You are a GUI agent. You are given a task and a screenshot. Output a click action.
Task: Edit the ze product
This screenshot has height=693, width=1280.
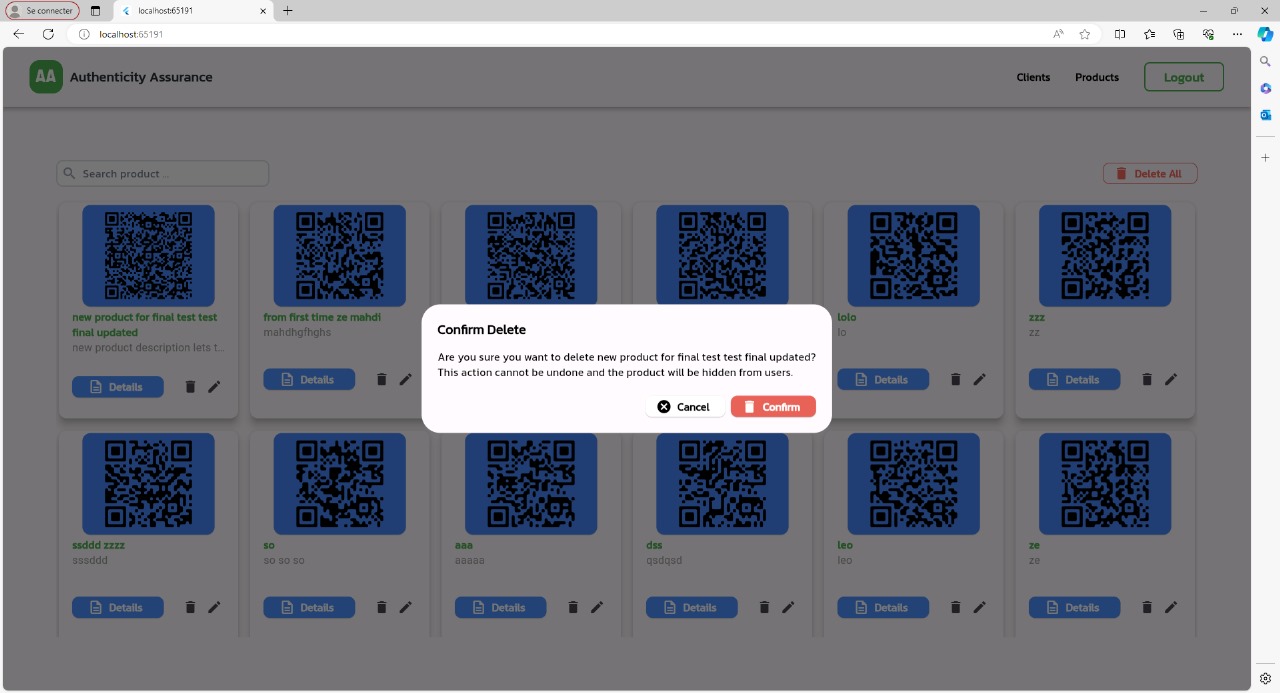pos(1171,607)
